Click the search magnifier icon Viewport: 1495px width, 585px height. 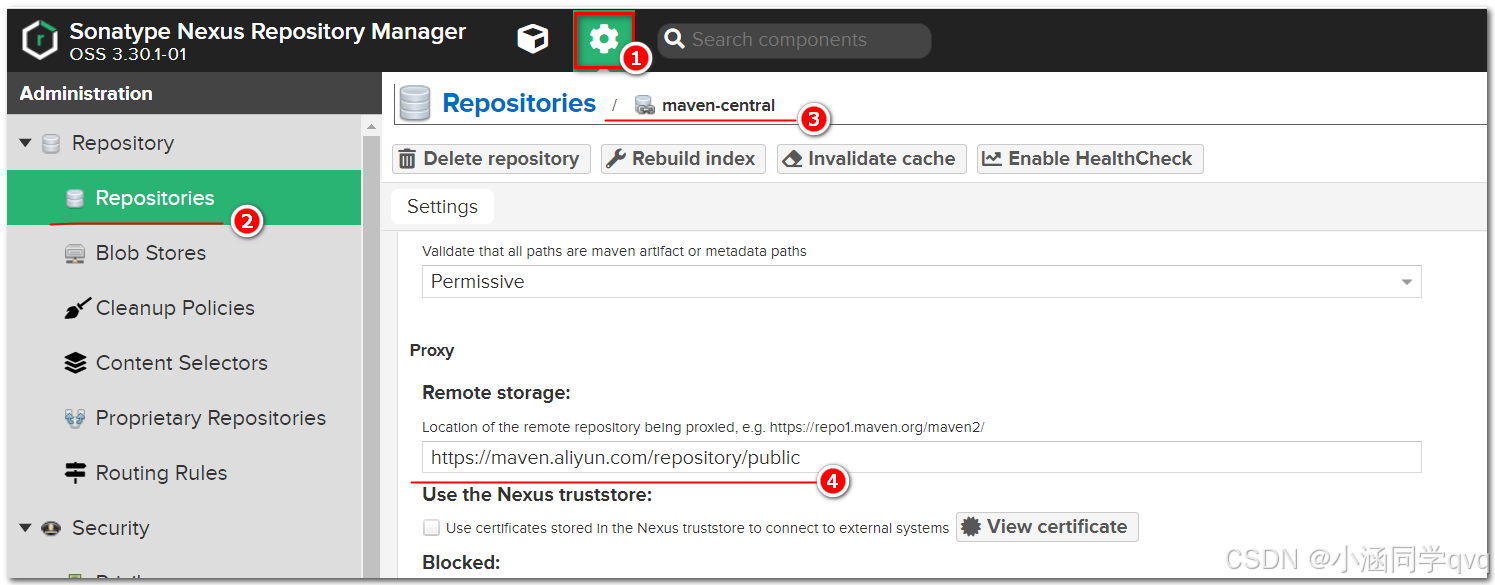pos(675,39)
